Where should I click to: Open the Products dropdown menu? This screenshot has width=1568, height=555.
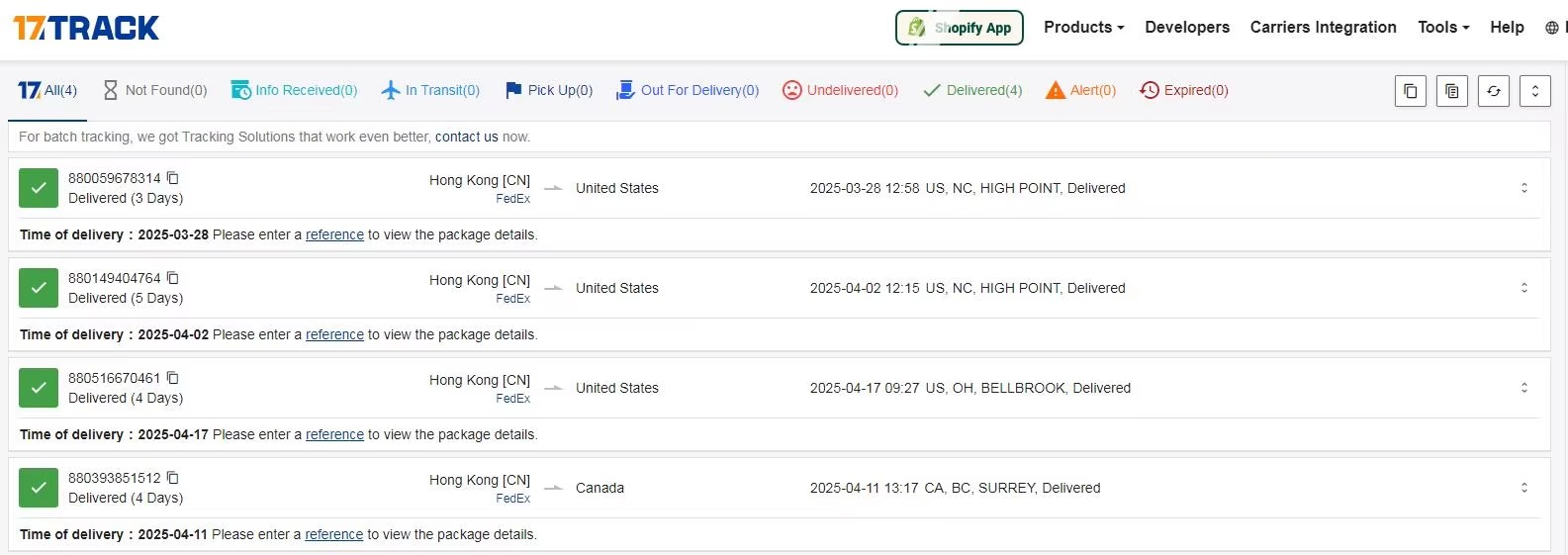click(x=1083, y=28)
